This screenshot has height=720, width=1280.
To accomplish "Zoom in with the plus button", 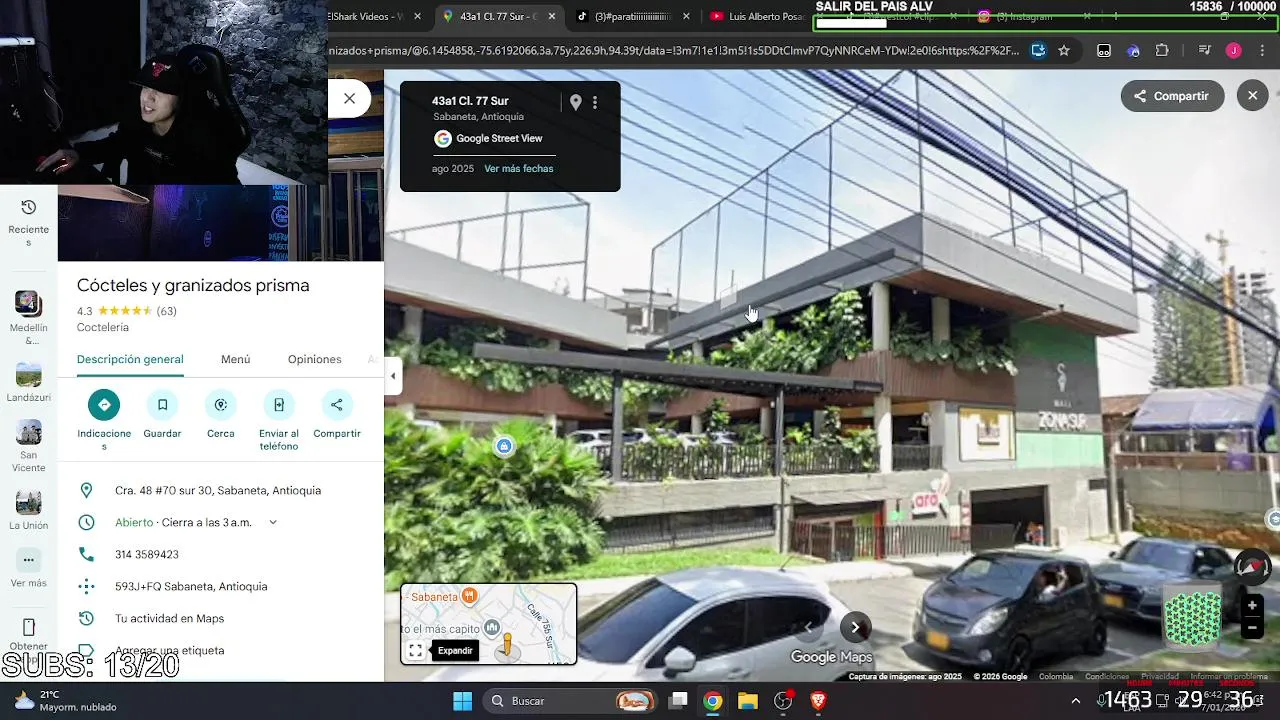I will click(1252, 605).
